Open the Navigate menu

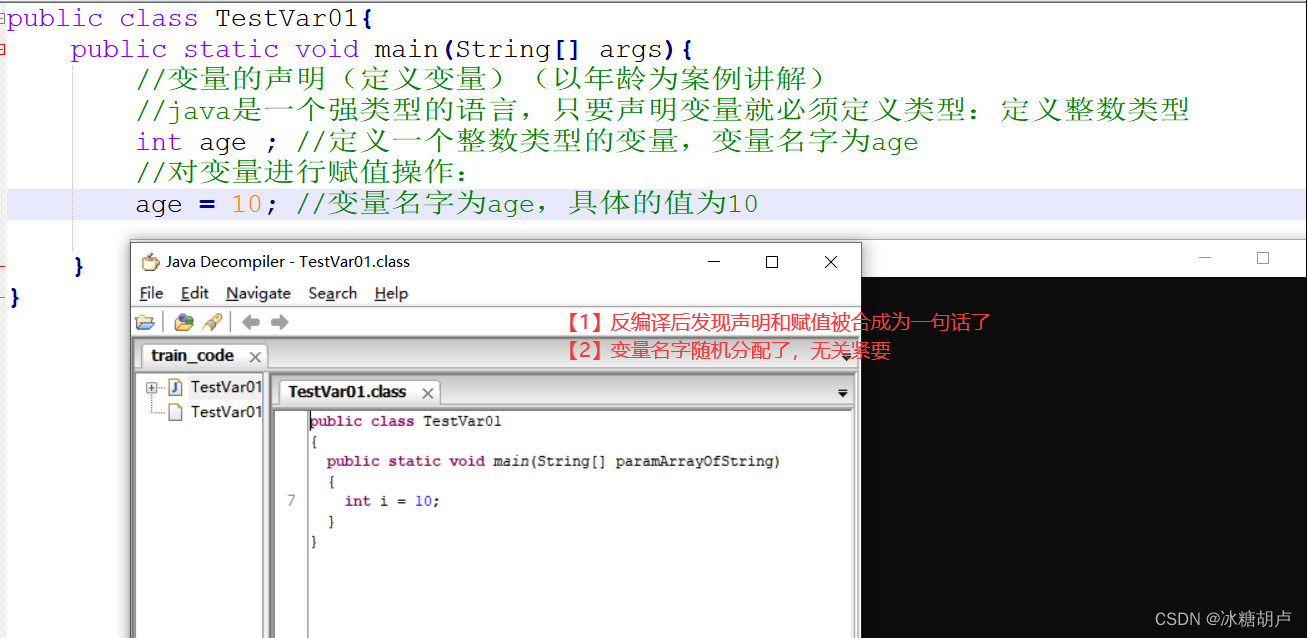click(258, 293)
